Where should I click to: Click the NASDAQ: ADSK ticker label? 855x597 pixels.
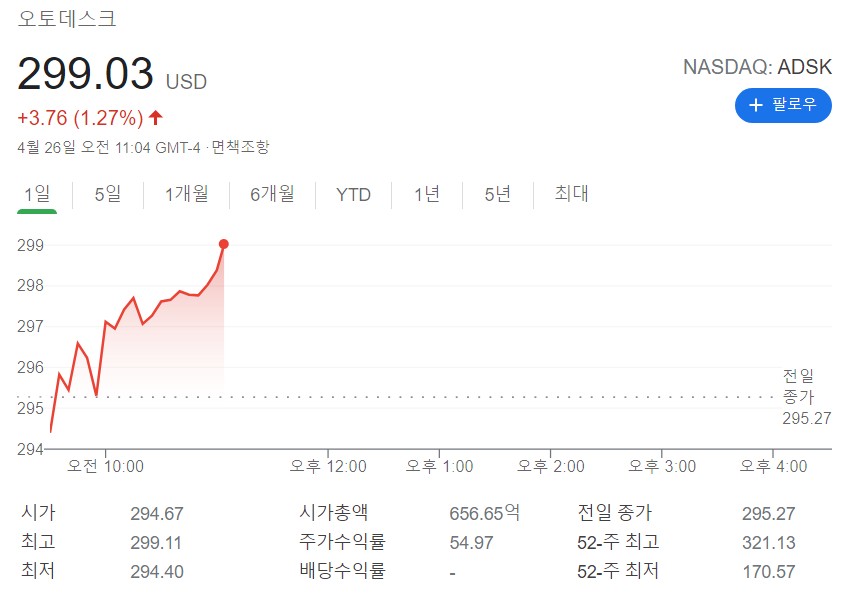click(x=757, y=67)
